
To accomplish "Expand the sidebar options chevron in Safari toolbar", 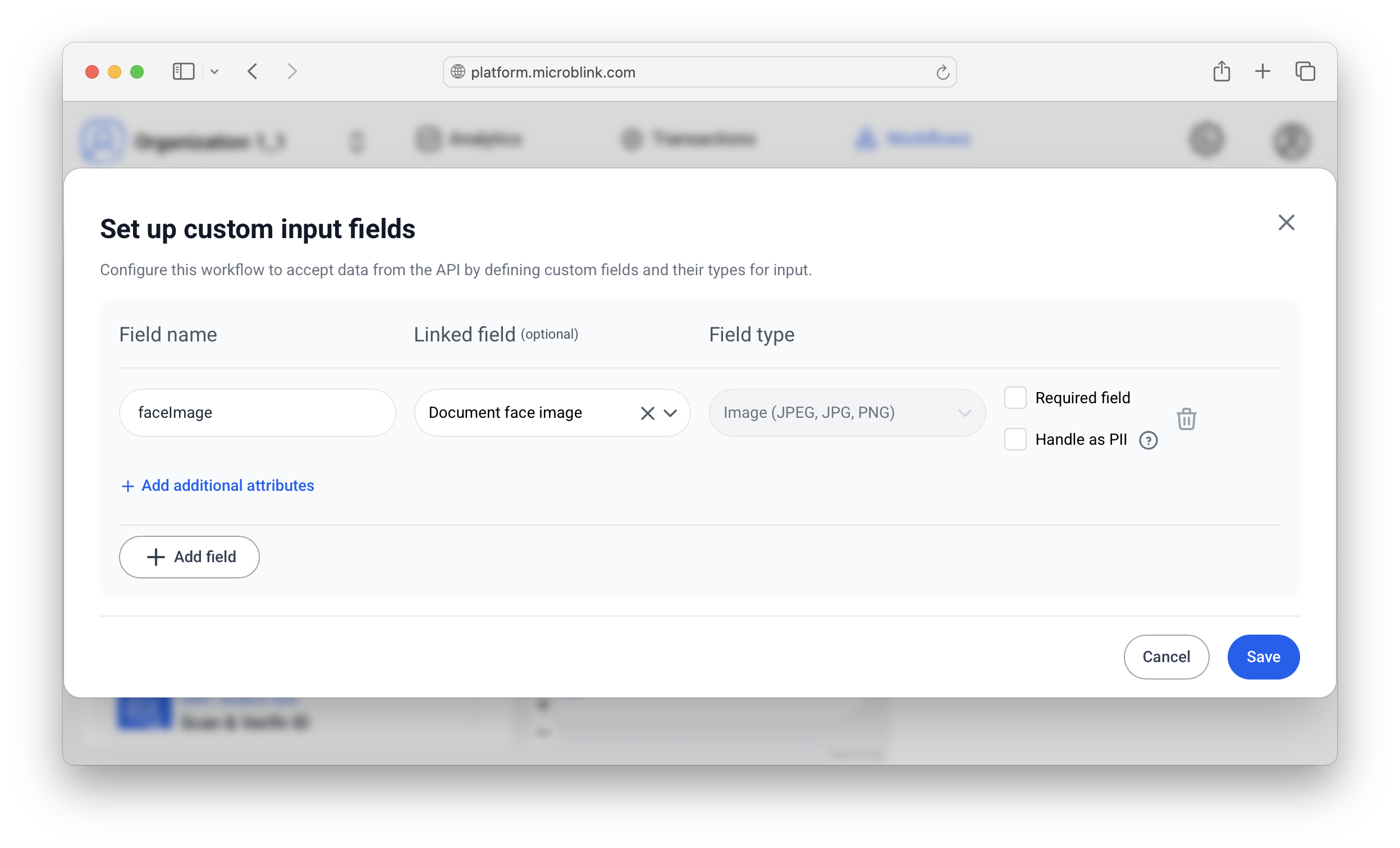I will pos(215,72).
